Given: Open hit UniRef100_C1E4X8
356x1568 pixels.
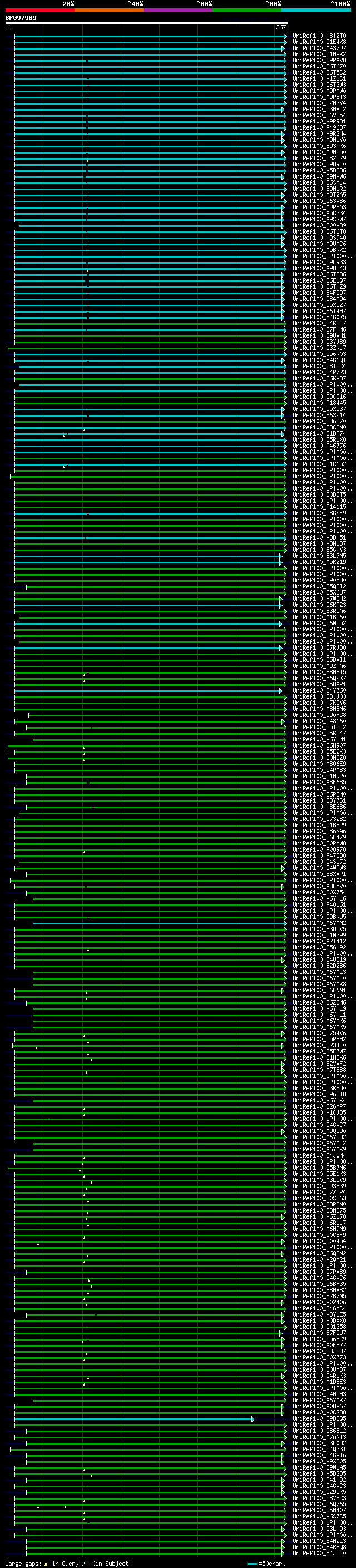Looking at the screenshot, I should point(319,42).
